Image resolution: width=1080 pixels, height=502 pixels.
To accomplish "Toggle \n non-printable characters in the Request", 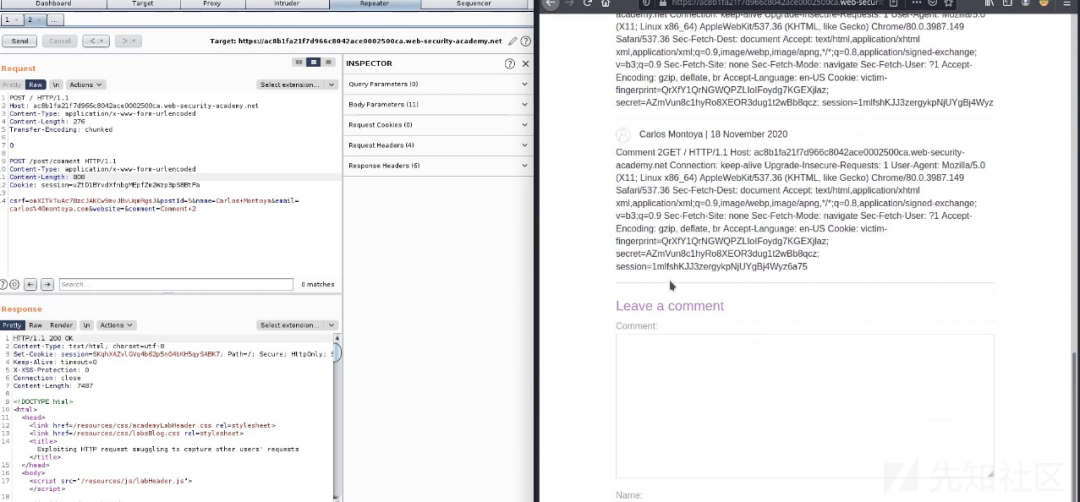I will (56, 85).
